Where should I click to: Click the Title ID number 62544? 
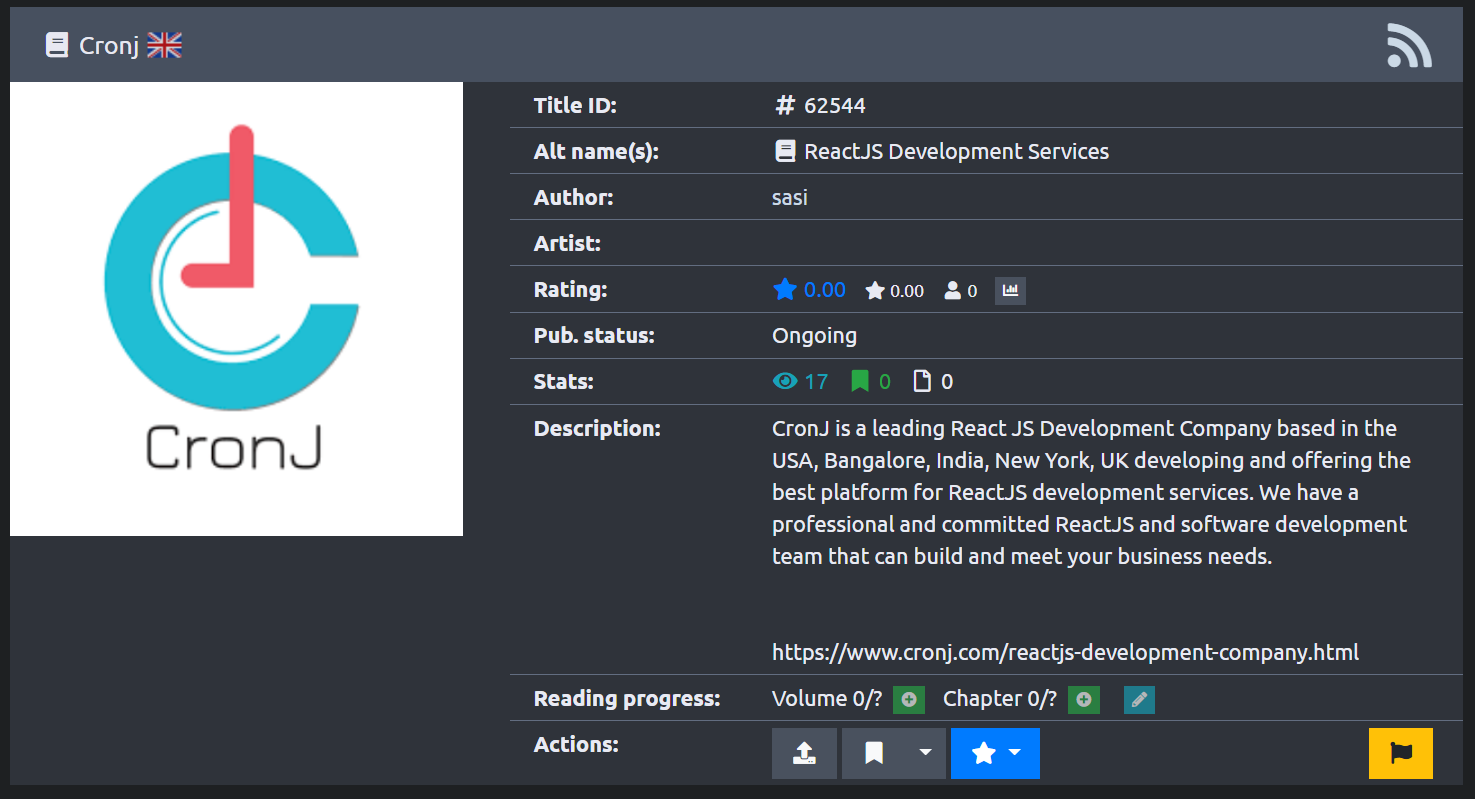(x=834, y=106)
